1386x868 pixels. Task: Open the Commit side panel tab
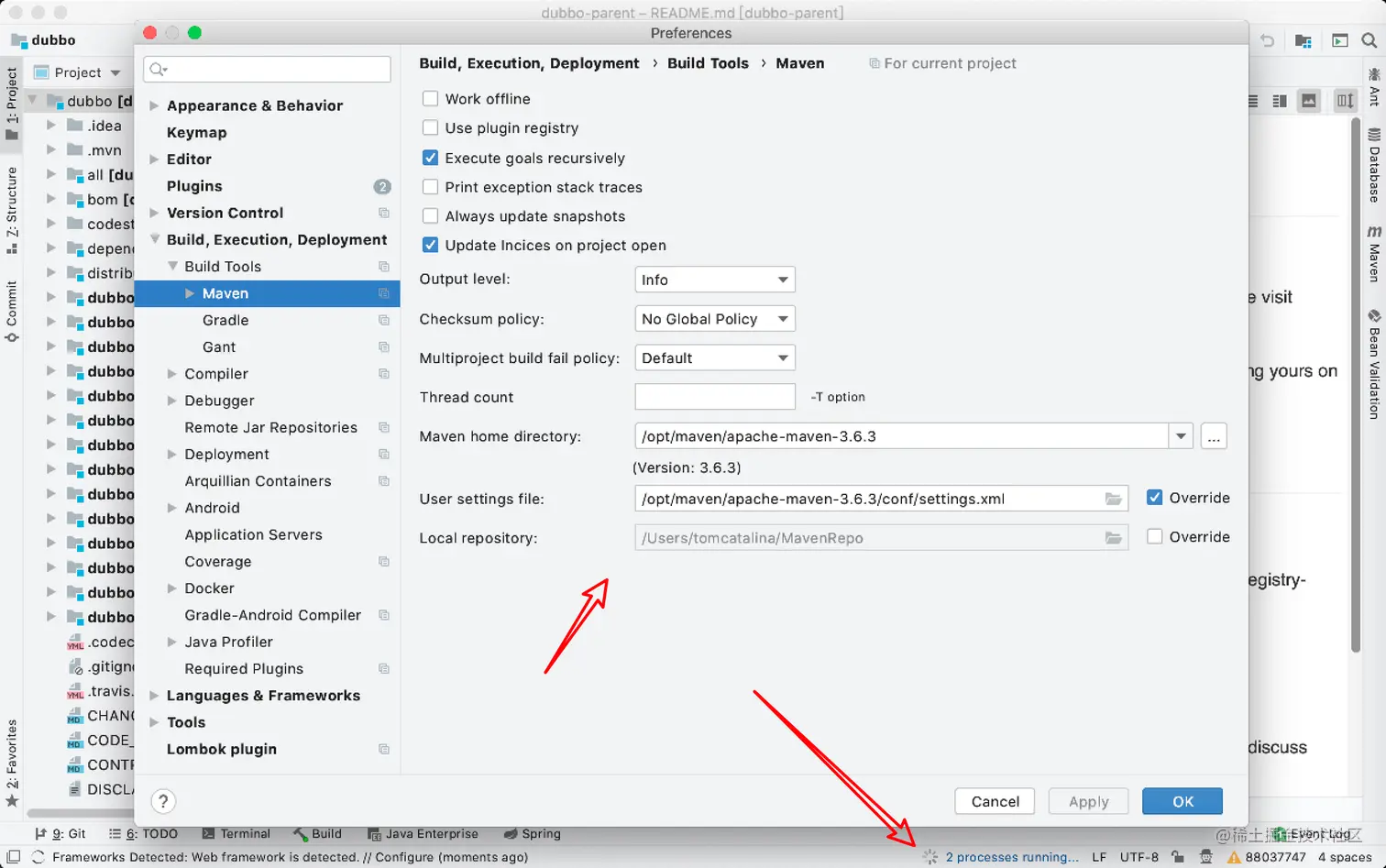point(11,311)
